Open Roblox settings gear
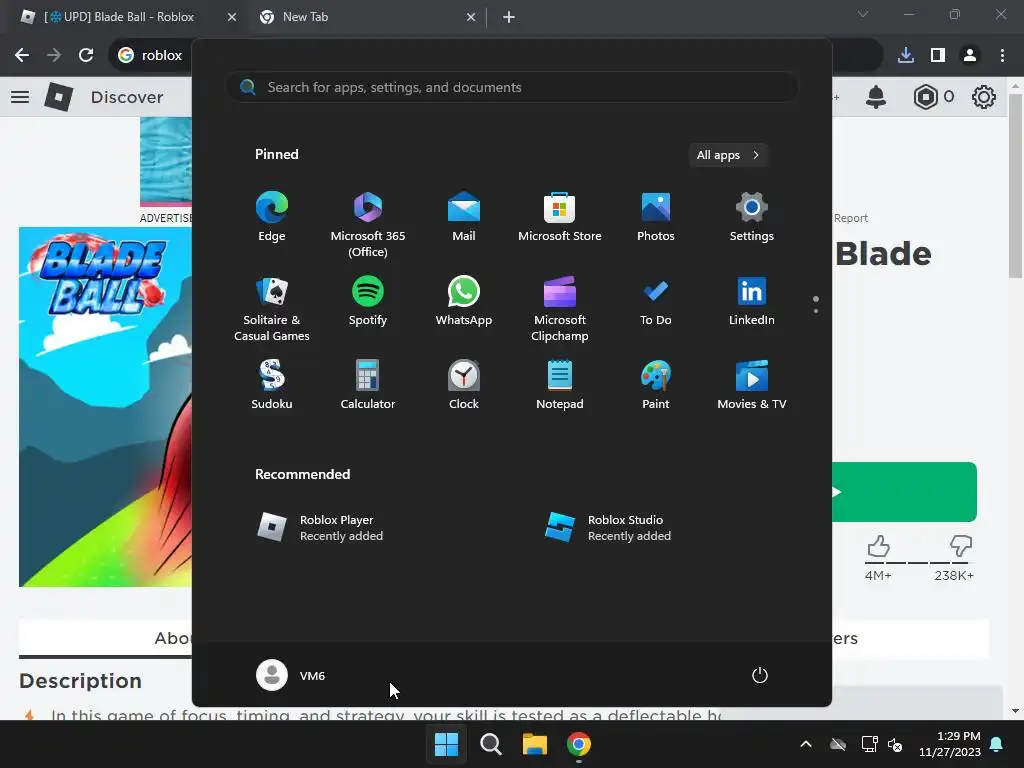 984,97
